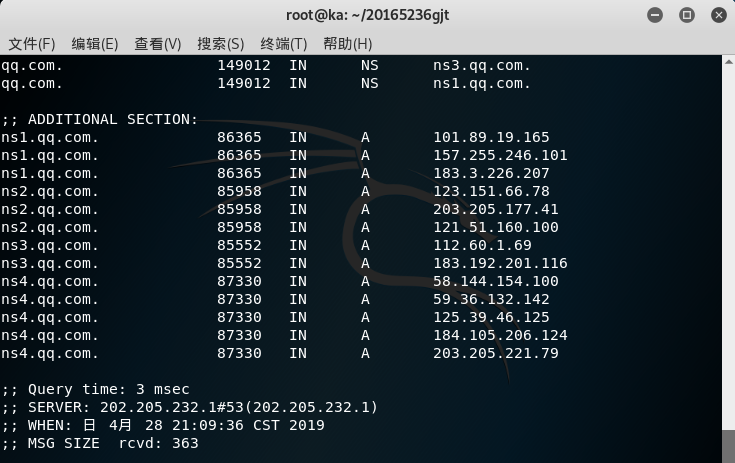
Task: Maximize the terminal window
Action: [x=687, y=15]
